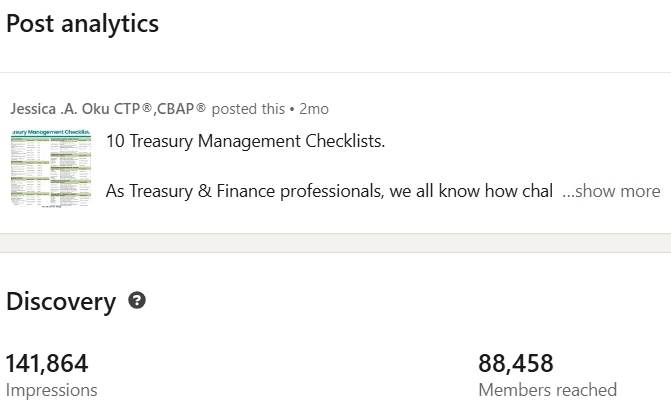This screenshot has height=402, width=671.
Task: Click the Post analytics heading
Action: tap(82, 24)
